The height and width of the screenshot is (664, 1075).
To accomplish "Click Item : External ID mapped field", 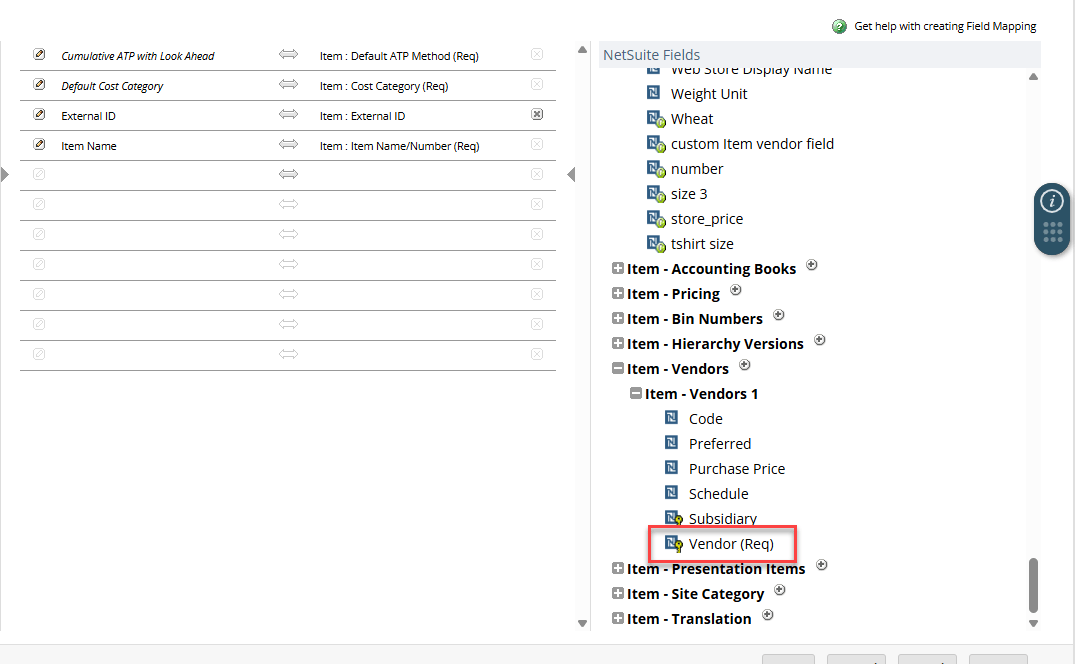I will pos(362,116).
